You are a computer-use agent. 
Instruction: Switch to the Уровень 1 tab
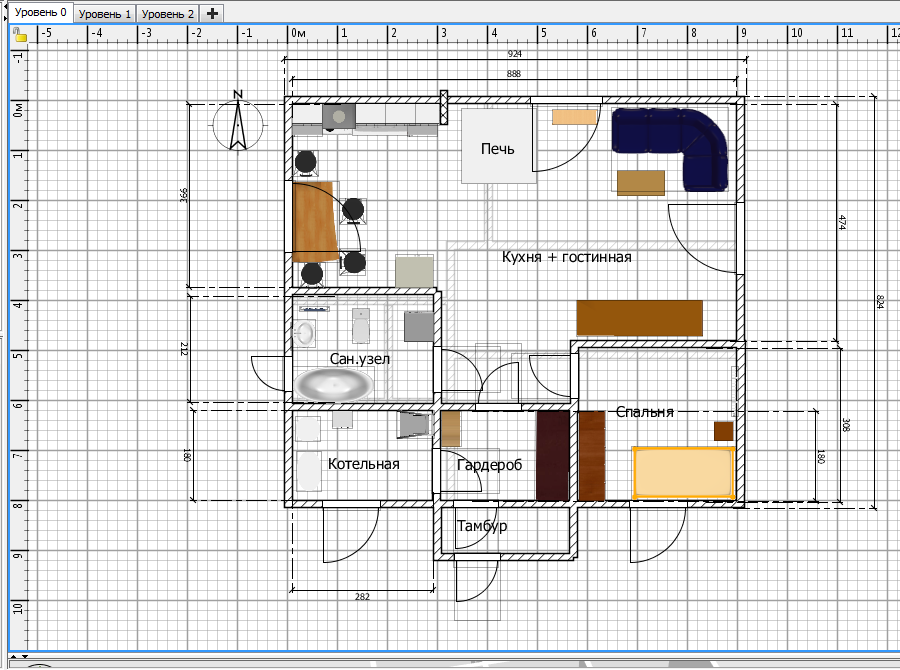105,14
